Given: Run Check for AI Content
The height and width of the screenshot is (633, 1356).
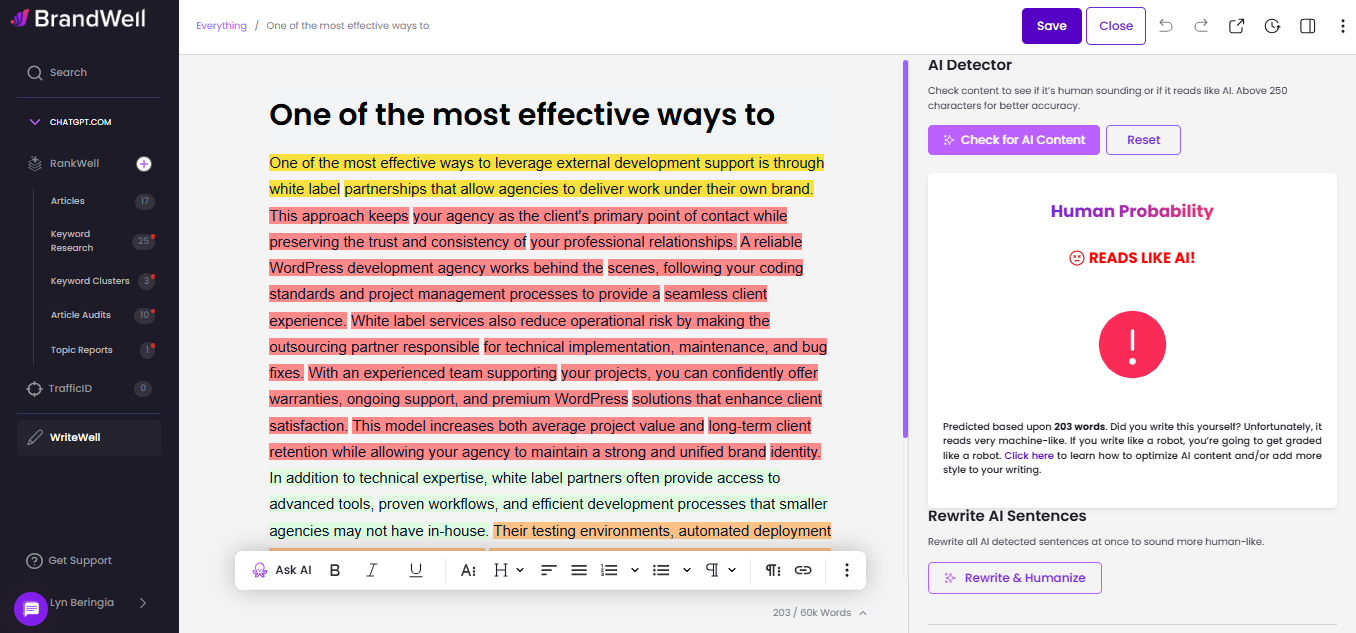Looking at the screenshot, I should [x=1014, y=140].
